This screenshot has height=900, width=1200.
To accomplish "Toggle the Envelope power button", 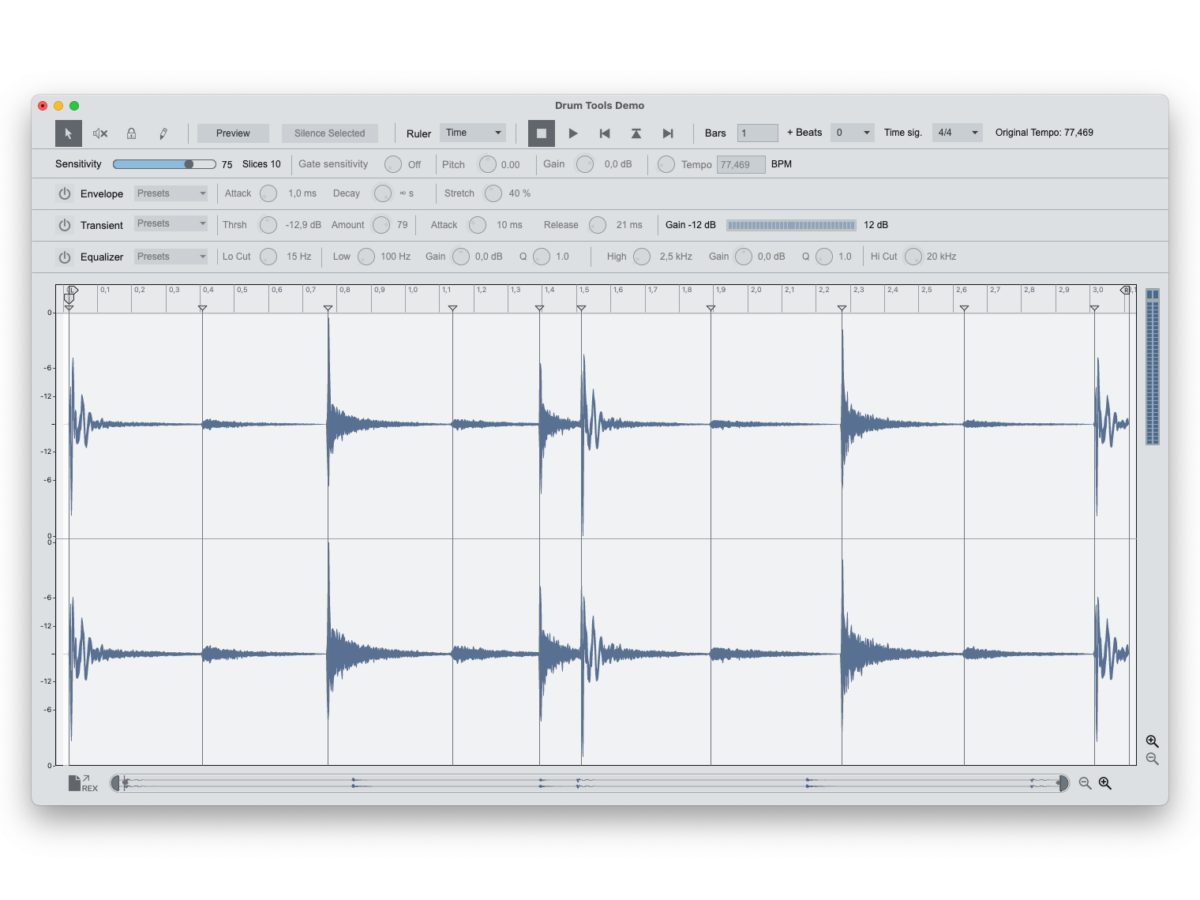I will point(65,194).
